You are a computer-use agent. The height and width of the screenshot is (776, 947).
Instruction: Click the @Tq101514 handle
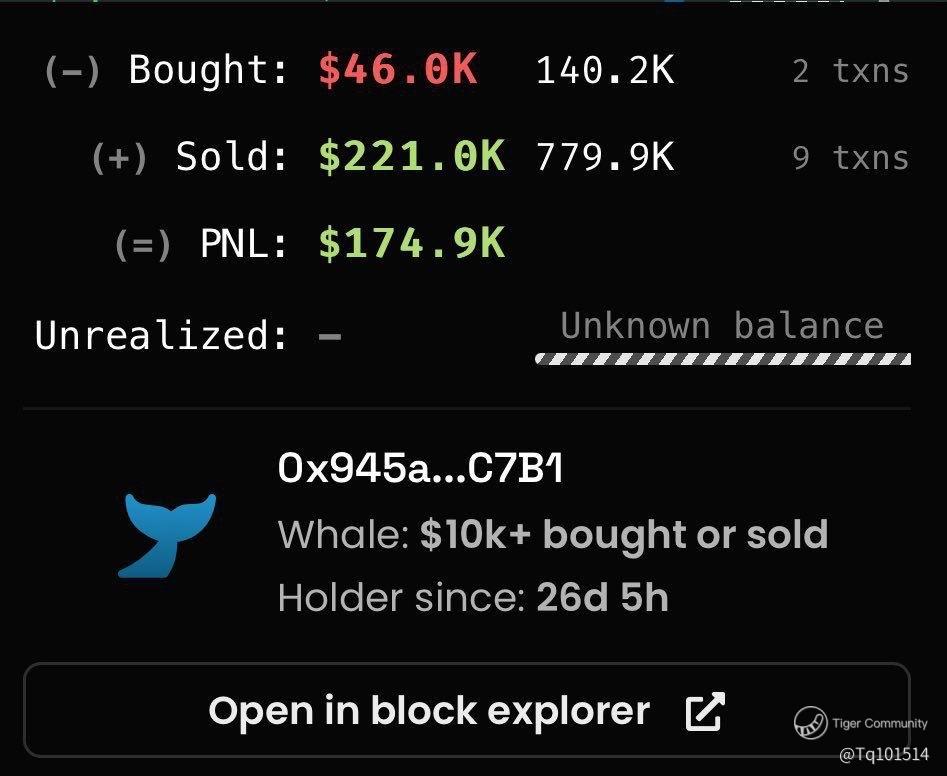(884, 753)
